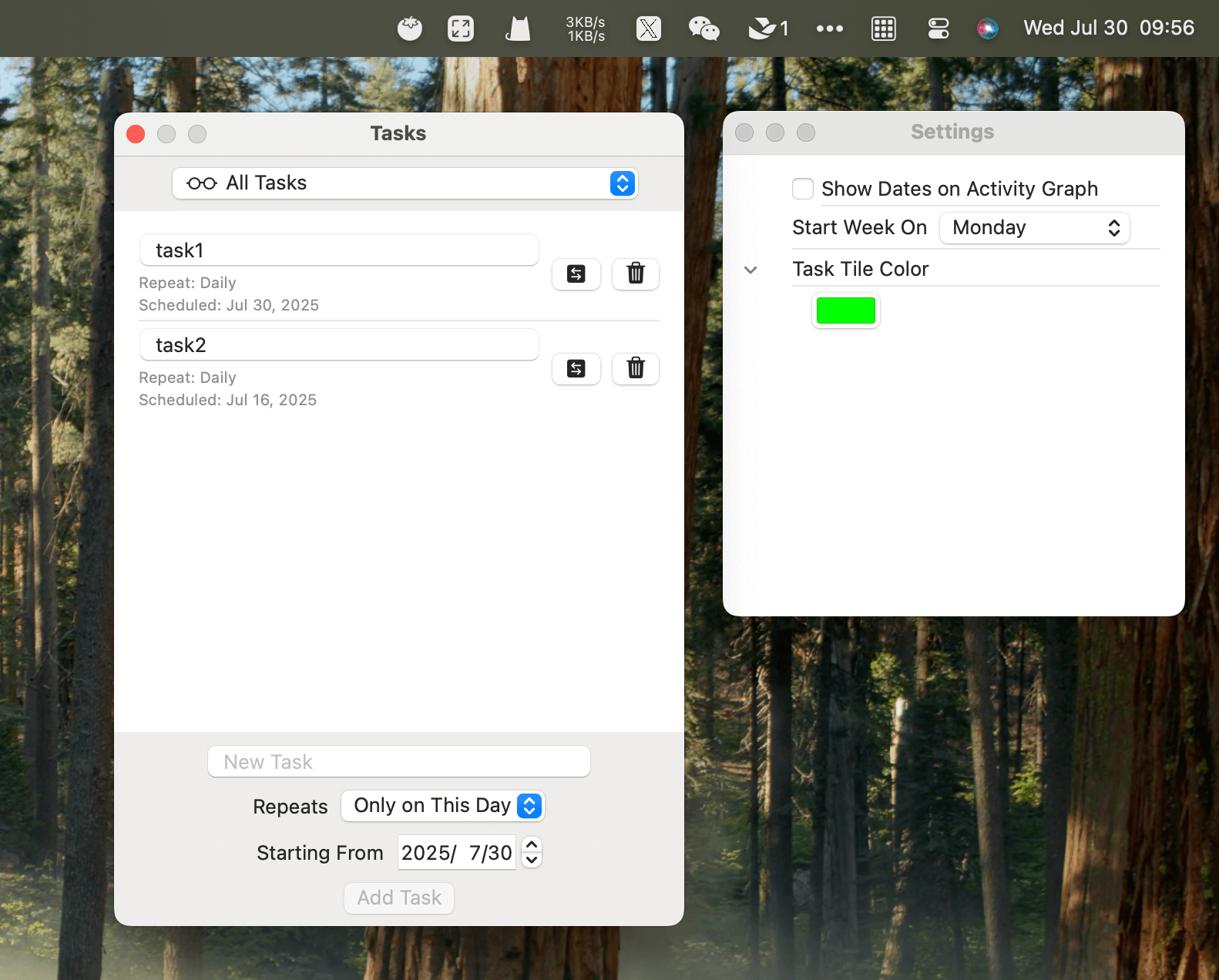The height and width of the screenshot is (980, 1219).
Task: Collapse the Task Tile Color section
Action: tap(751, 270)
